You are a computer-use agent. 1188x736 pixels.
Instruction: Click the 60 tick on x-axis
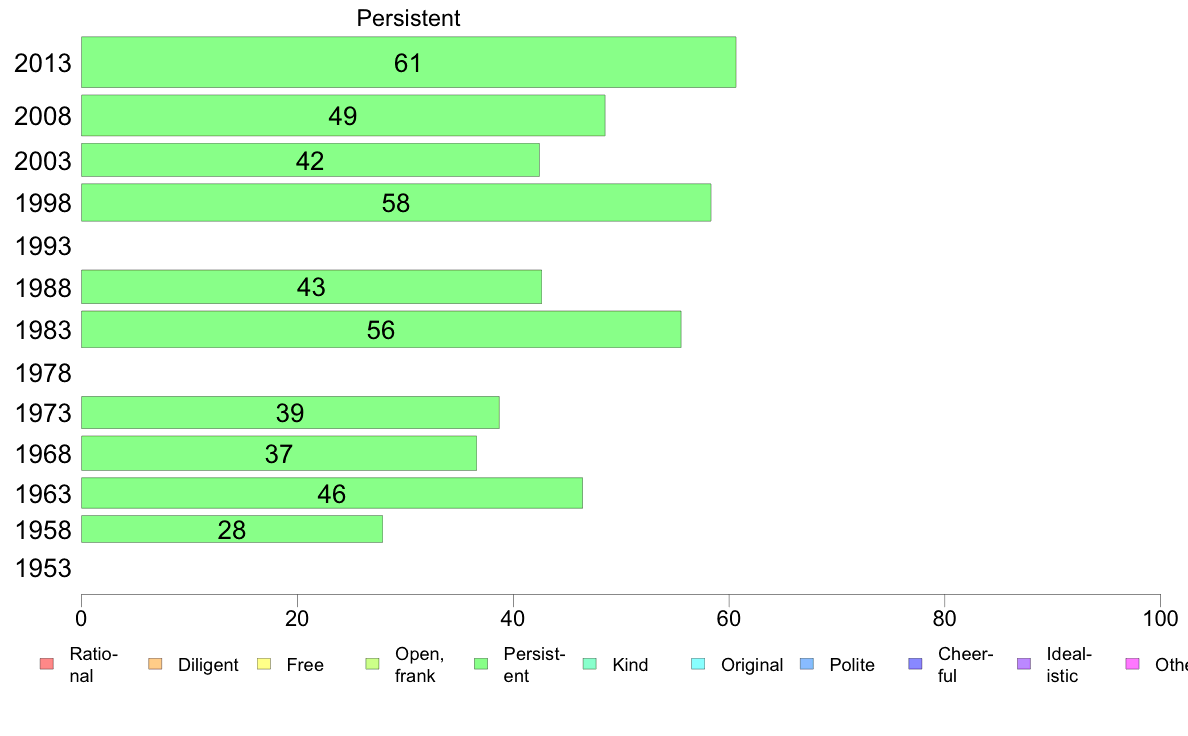pos(728,619)
